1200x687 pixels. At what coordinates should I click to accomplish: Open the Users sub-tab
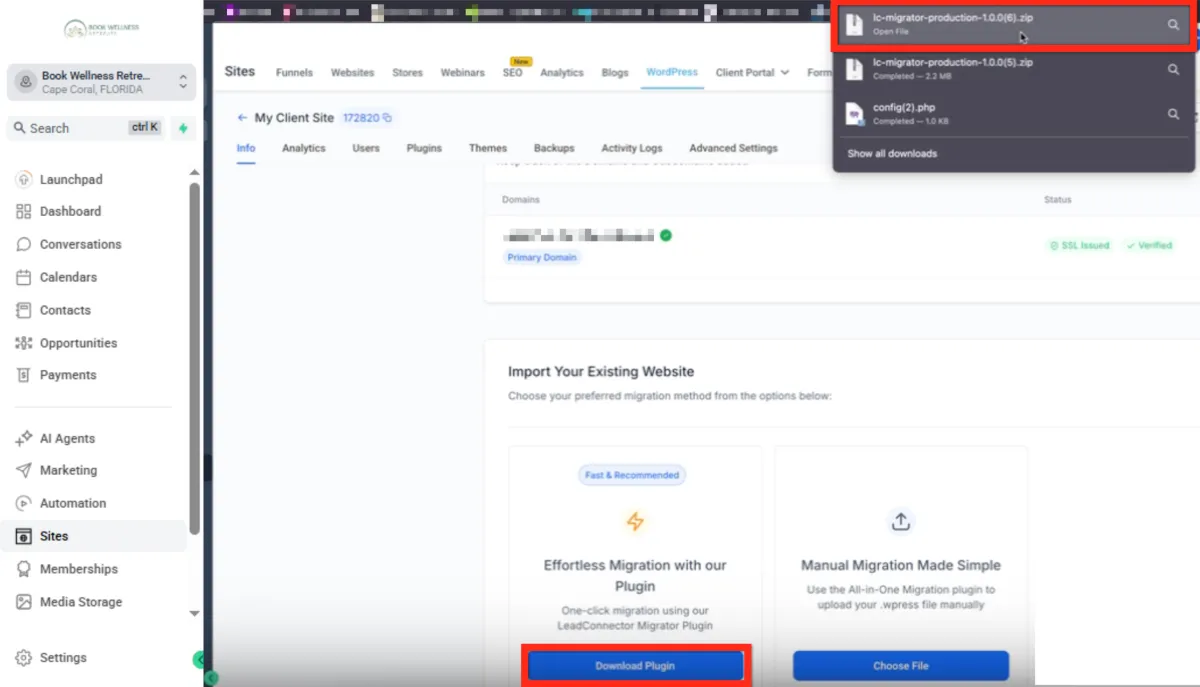tap(366, 148)
